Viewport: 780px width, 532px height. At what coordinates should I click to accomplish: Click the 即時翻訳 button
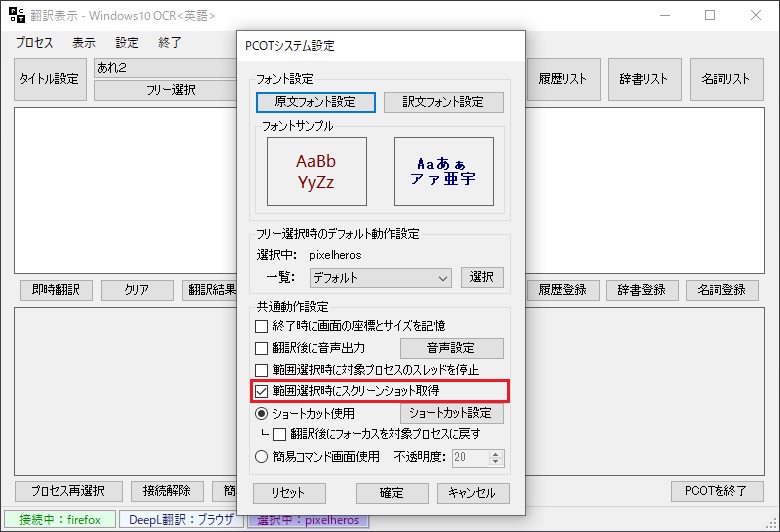coord(56,290)
